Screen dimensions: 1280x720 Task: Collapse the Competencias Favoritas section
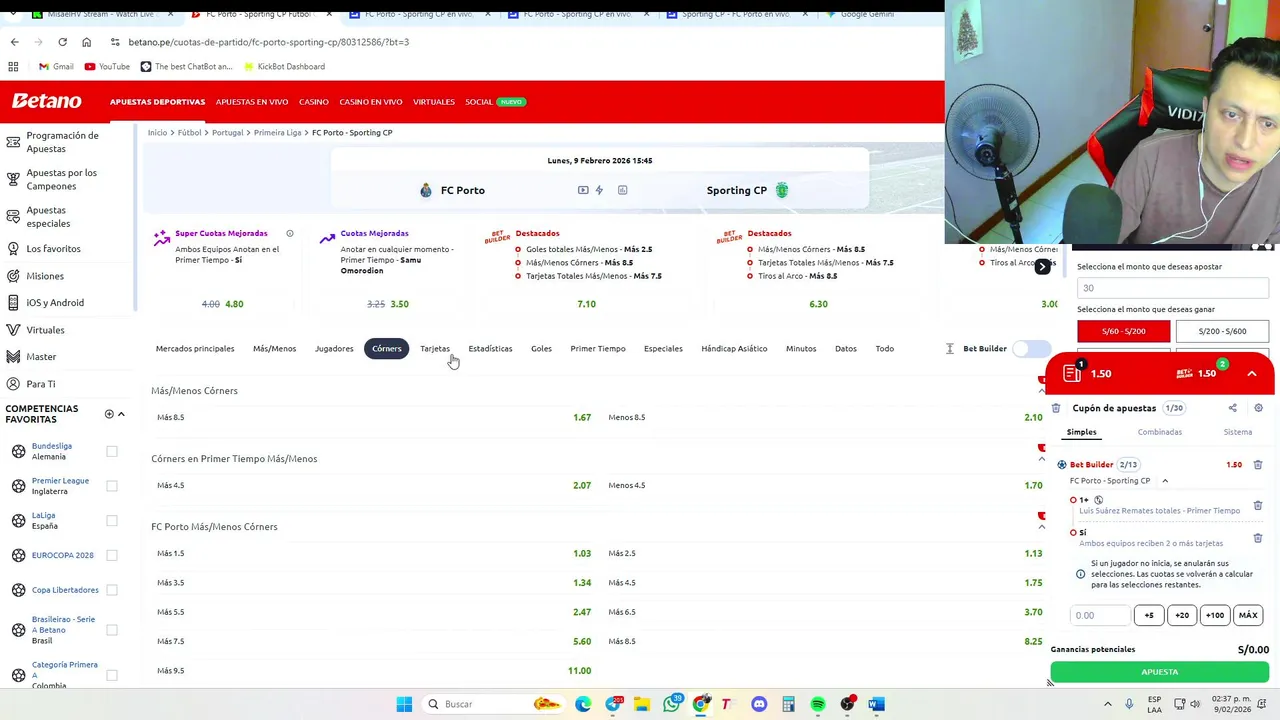[x=121, y=414]
